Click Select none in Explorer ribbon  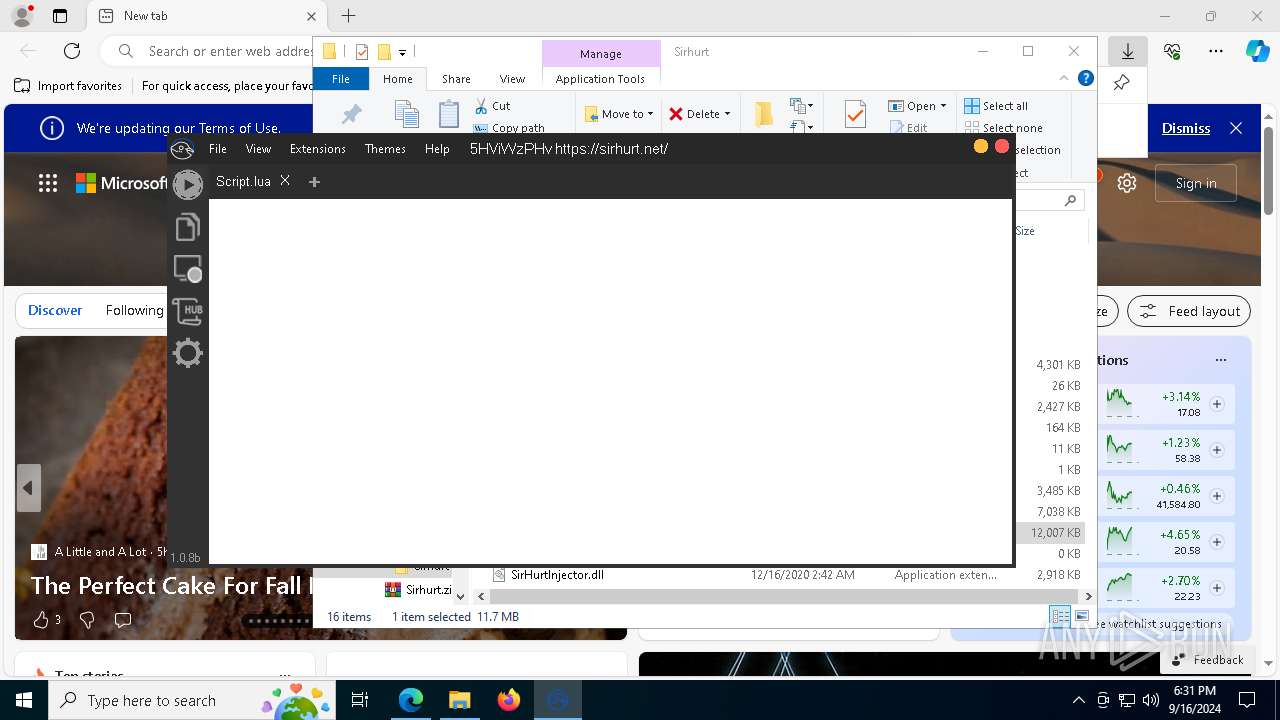pyautogui.click(x=1003, y=128)
